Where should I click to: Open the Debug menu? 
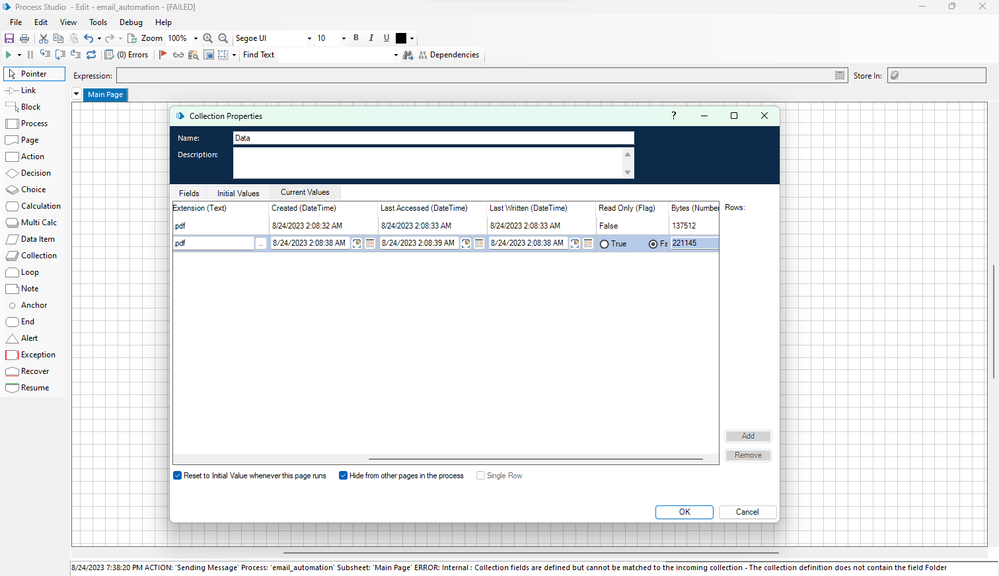pyautogui.click(x=131, y=22)
